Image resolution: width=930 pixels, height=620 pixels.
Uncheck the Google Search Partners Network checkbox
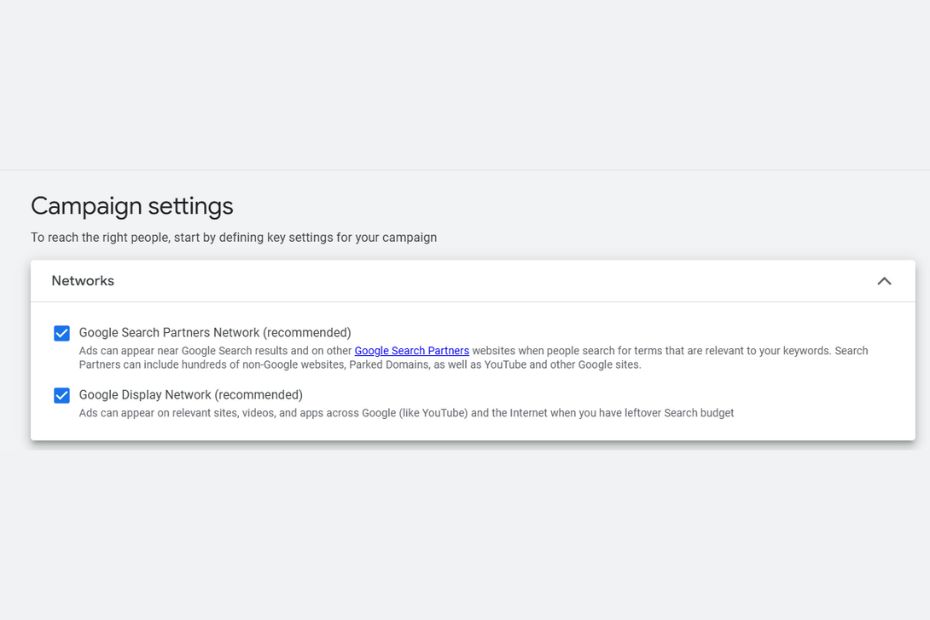pos(62,333)
